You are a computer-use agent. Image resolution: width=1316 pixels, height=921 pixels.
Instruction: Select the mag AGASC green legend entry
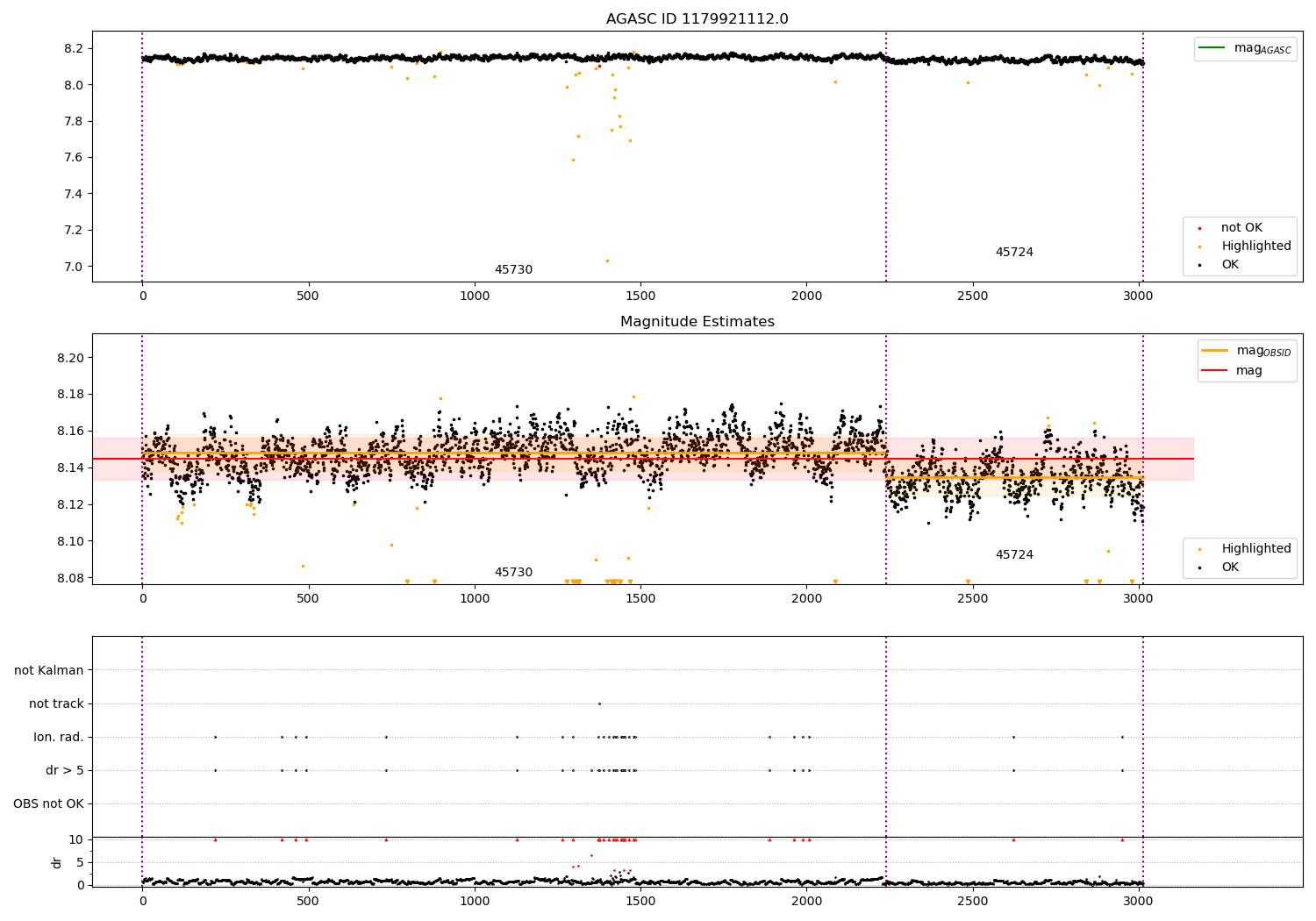click(1245, 48)
